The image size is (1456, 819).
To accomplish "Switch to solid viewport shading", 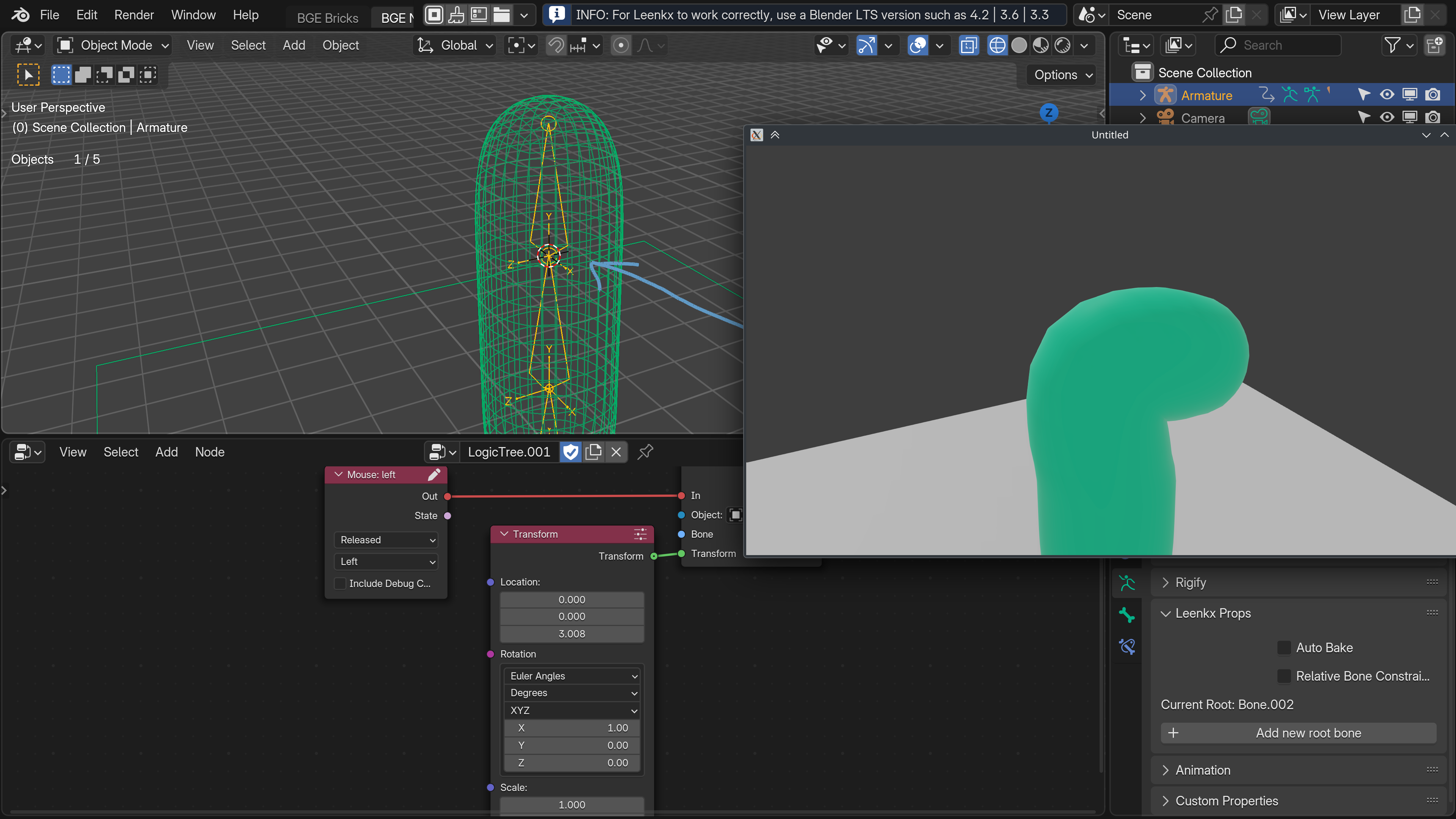I will [1018, 45].
